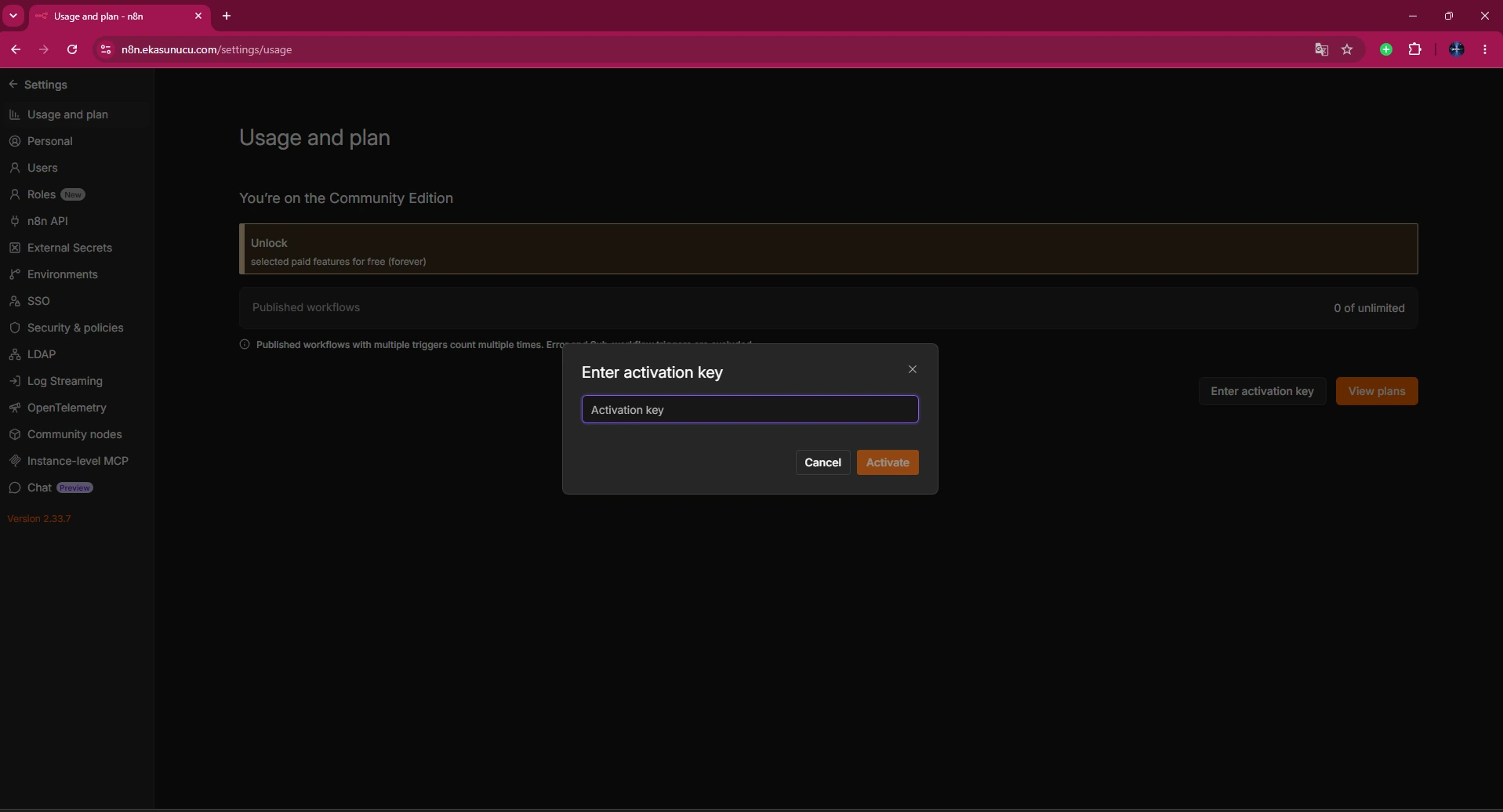The height and width of the screenshot is (812, 1503).
Task: Select the Usage and plan browser tab
Action: pyautogui.click(x=119, y=16)
